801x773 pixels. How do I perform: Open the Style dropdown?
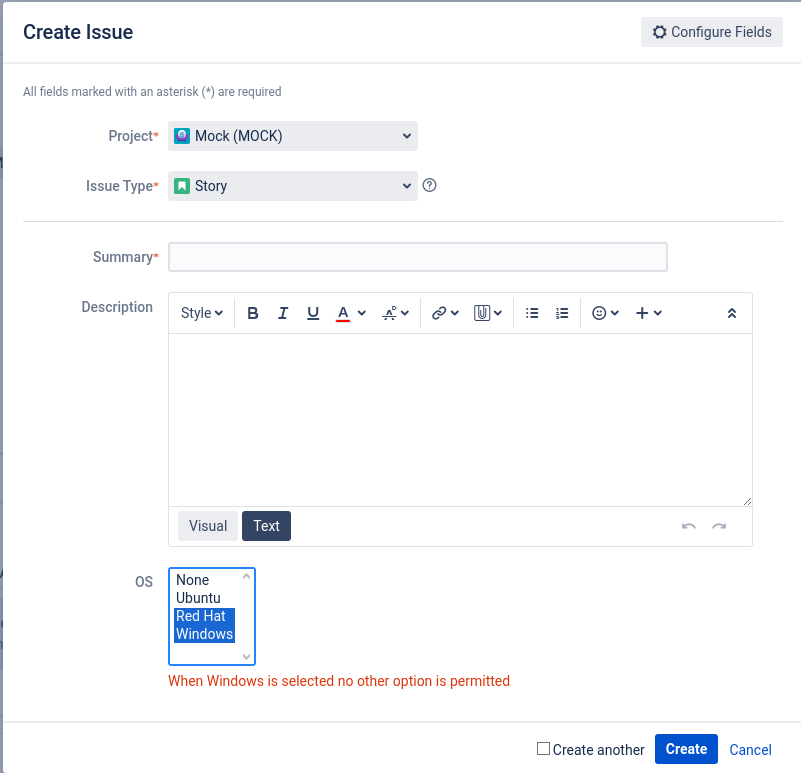[202, 313]
